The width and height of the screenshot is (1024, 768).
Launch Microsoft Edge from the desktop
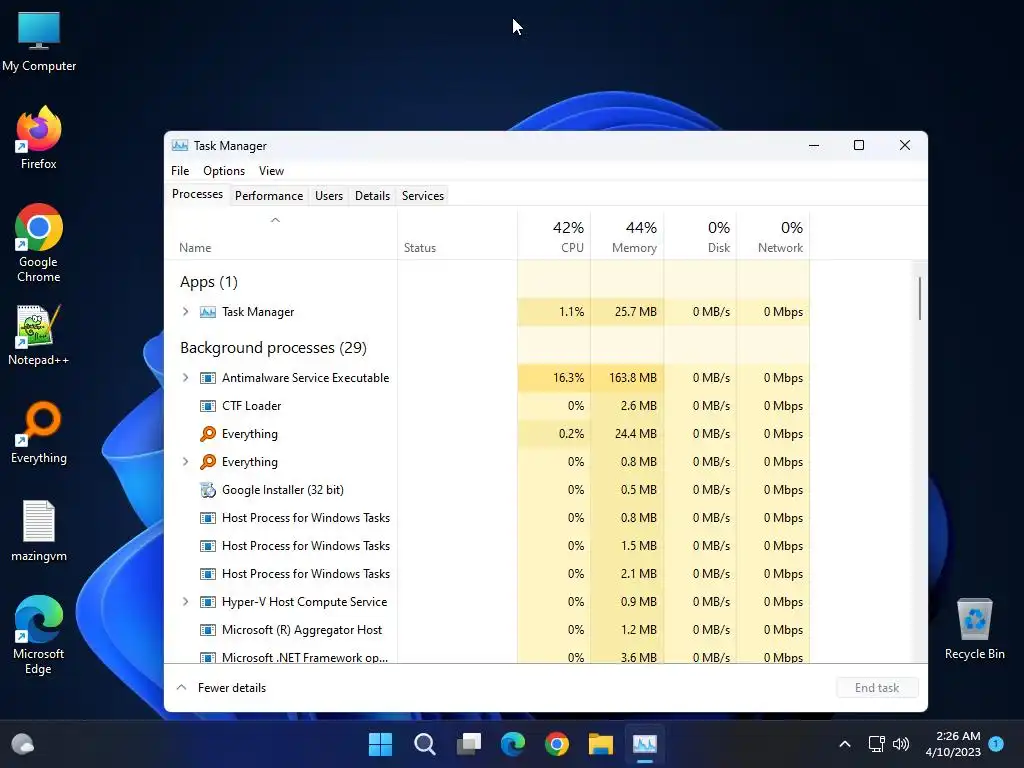(x=39, y=635)
